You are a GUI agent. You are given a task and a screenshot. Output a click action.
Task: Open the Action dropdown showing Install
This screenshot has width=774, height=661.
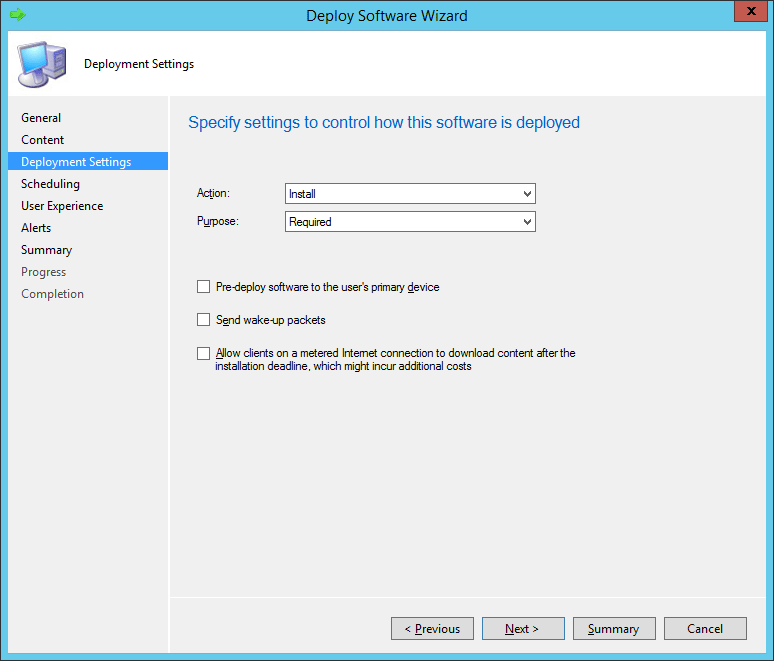point(410,194)
